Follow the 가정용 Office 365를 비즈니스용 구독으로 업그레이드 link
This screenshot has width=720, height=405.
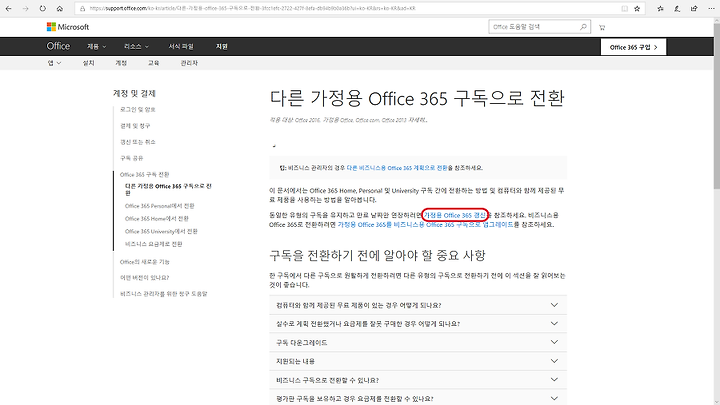(x=425, y=225)
